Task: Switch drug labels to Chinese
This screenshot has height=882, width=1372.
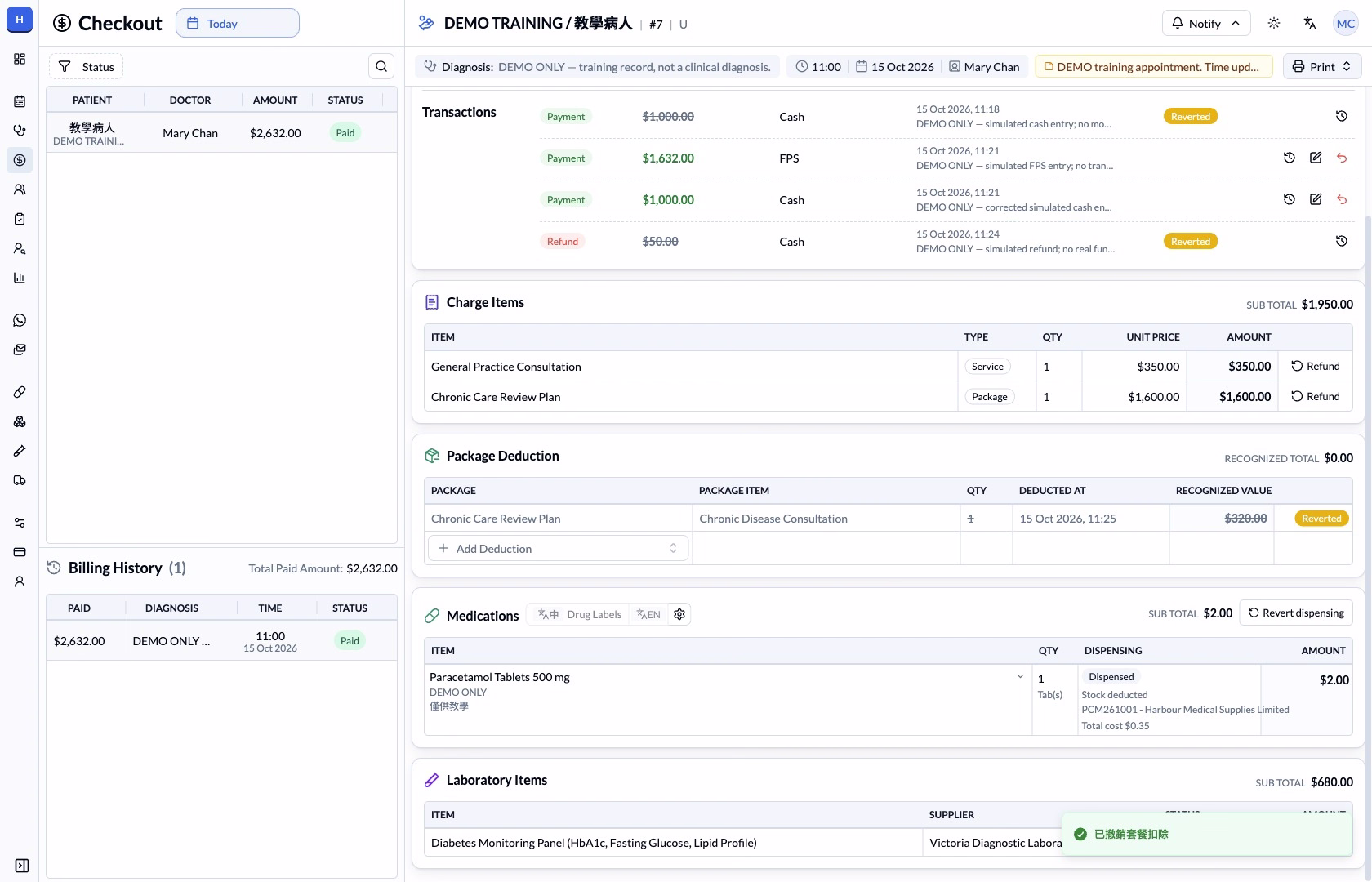Action: tap(548, 614)
